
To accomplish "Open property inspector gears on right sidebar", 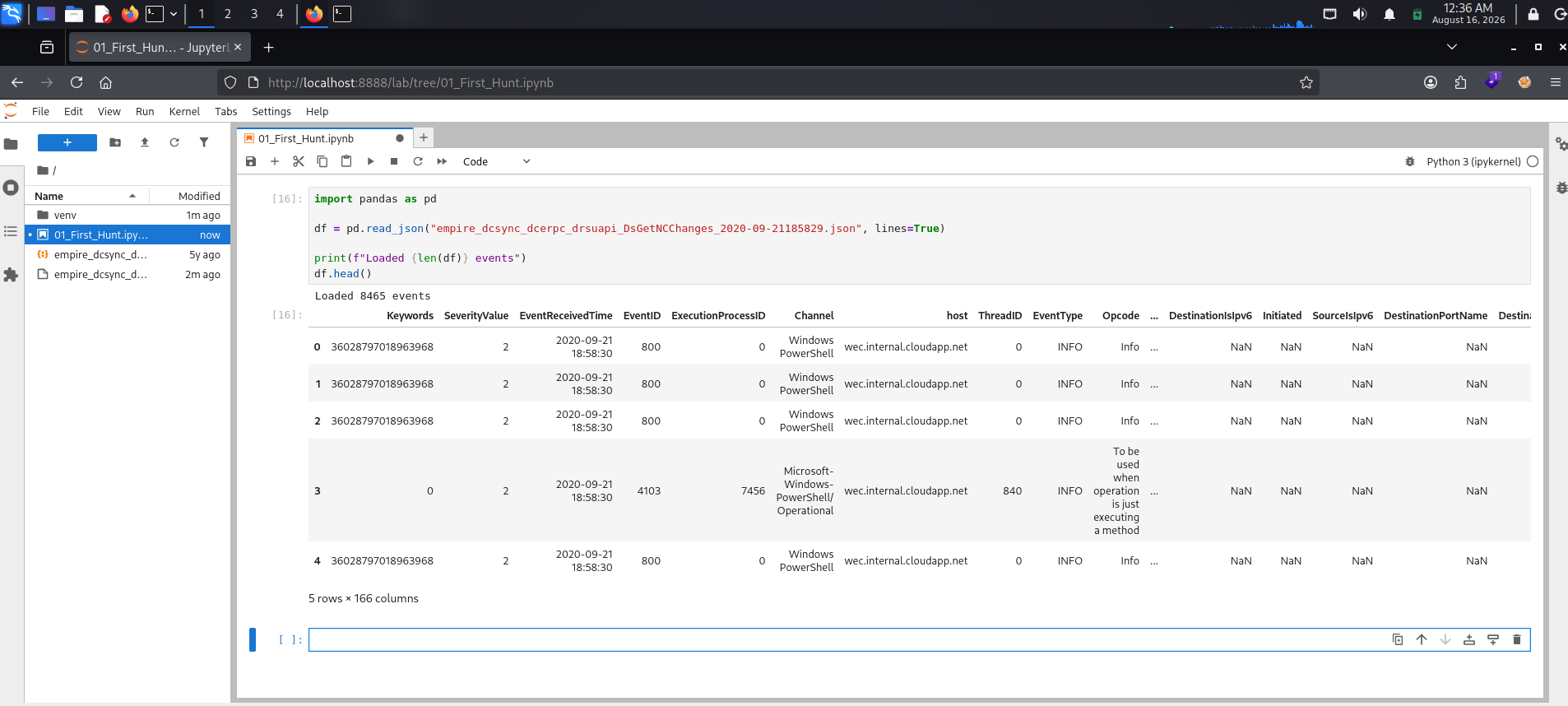I will pos(1561,144).
